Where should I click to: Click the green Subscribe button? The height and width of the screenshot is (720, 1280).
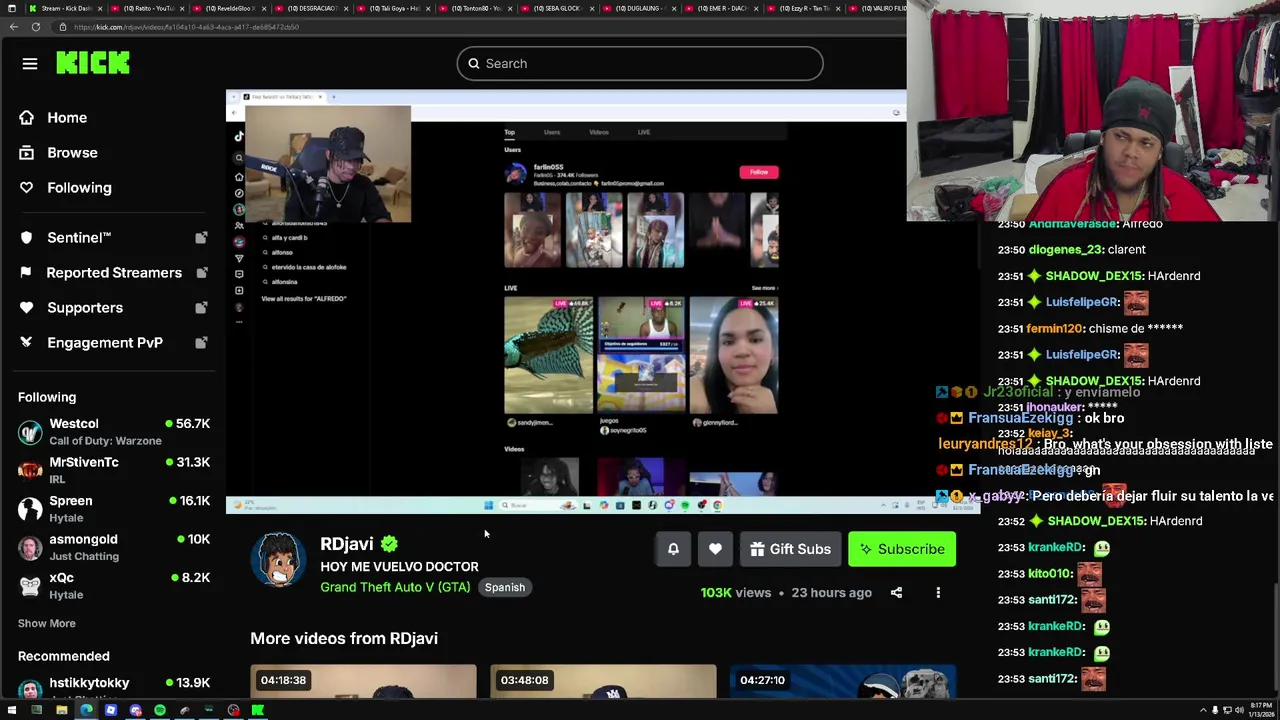[902, 549]
